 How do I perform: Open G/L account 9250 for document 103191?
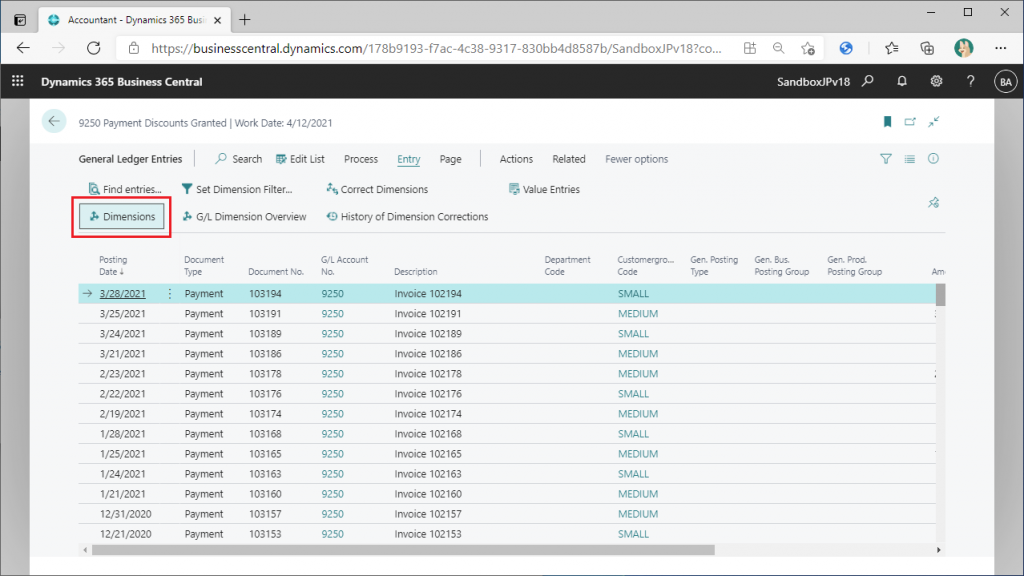click(x=332, y=314)
